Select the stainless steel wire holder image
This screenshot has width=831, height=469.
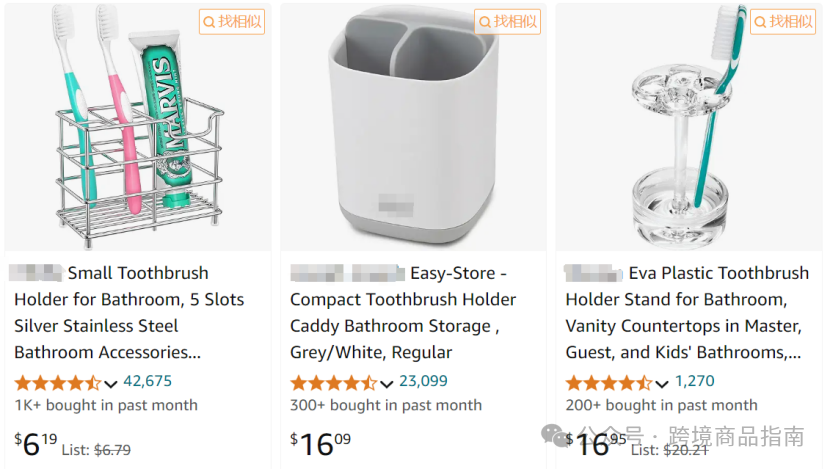tap(139, 127)
